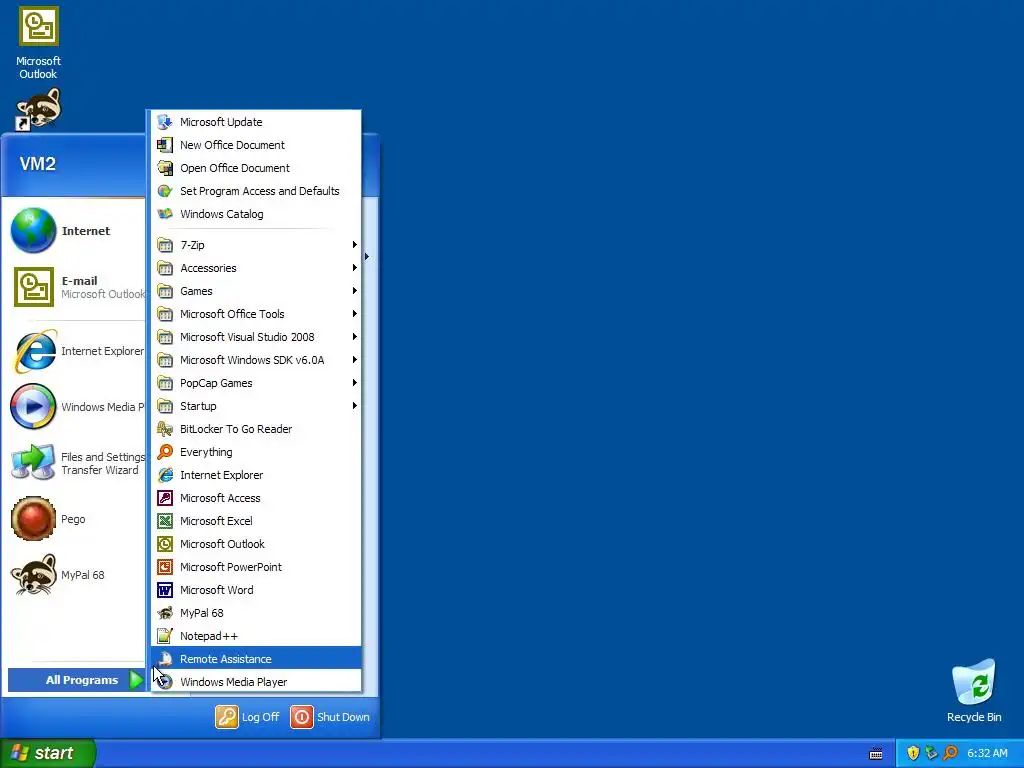Click the VM2 user name header
Viewport: 1024px width, 768px height.
[37, 163]
